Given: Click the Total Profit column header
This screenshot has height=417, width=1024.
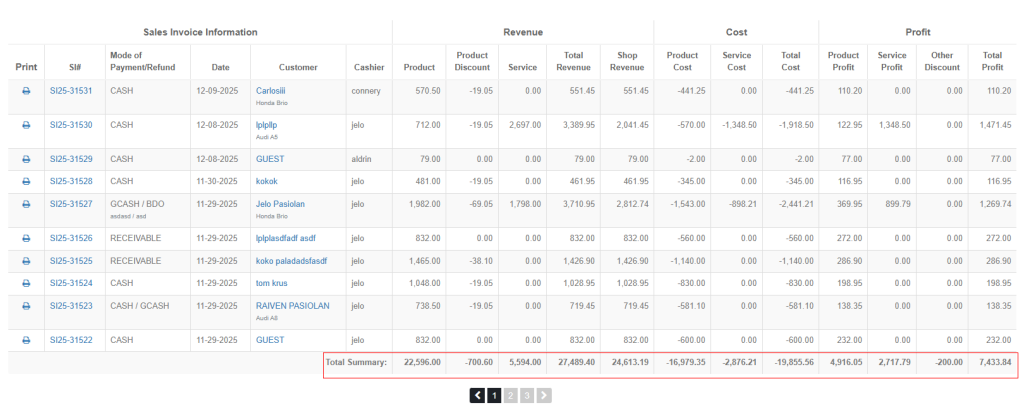Looking at the screenshot, I should pos(992,61).
